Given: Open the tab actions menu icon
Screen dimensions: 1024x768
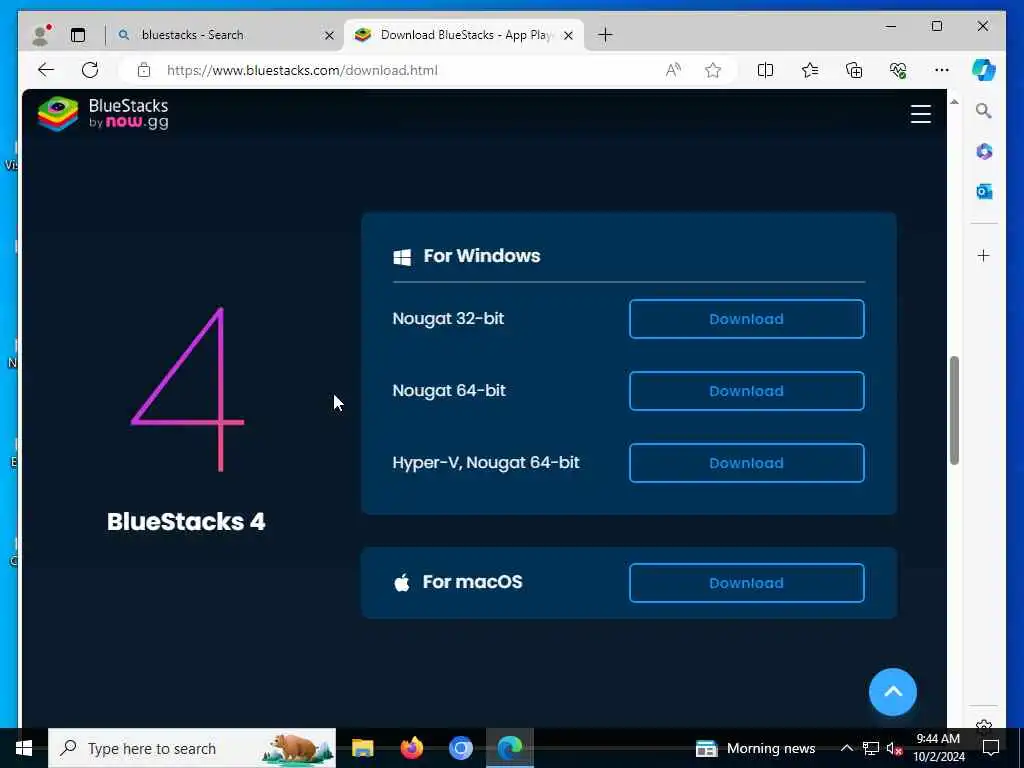Looking at the screenshot, I should 78,35.
